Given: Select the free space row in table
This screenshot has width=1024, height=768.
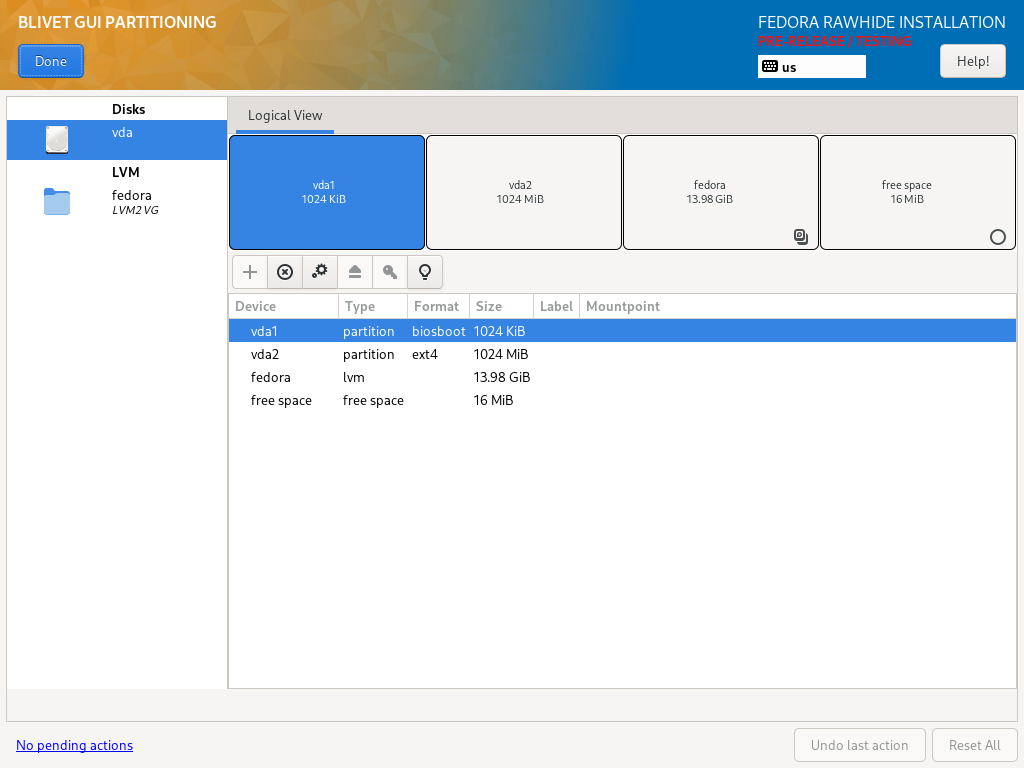Looking at the screenshot, I should 622,400.
